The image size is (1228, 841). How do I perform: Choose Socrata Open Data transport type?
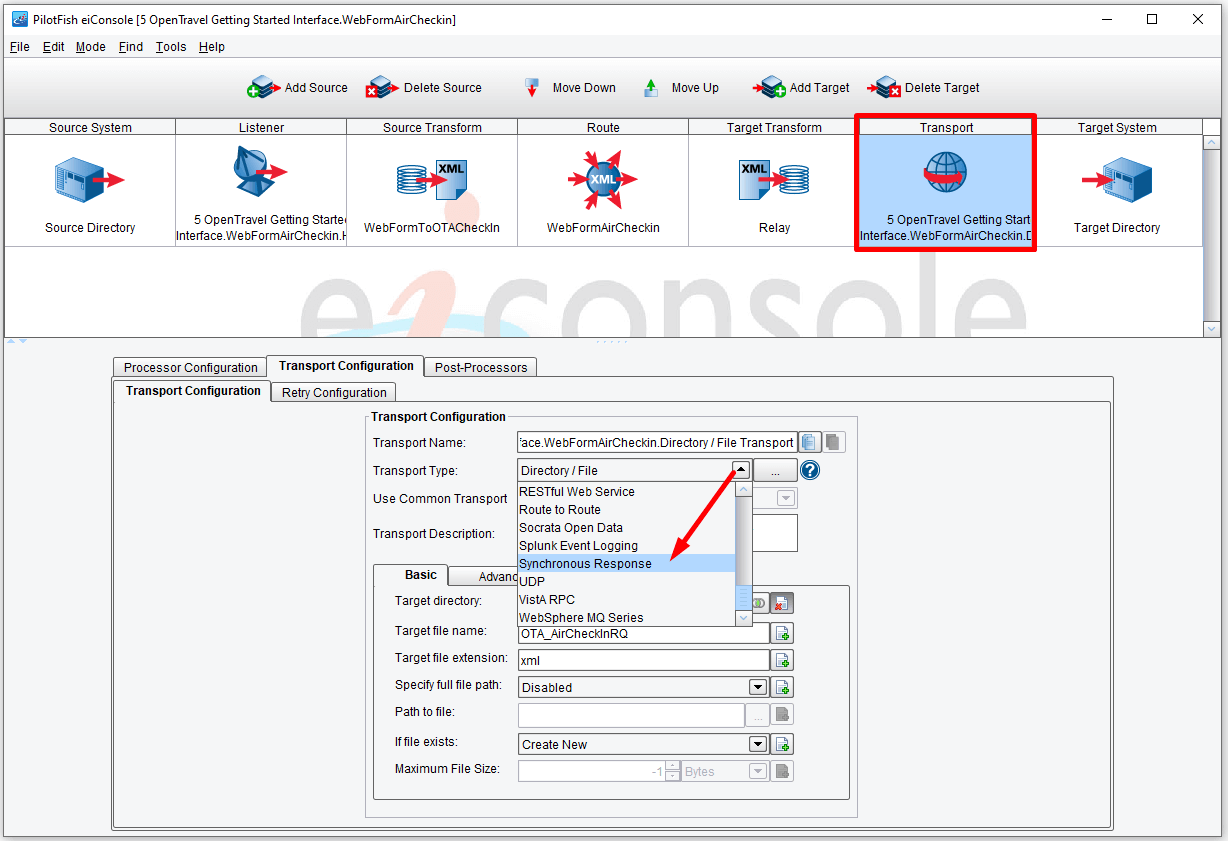626,528
